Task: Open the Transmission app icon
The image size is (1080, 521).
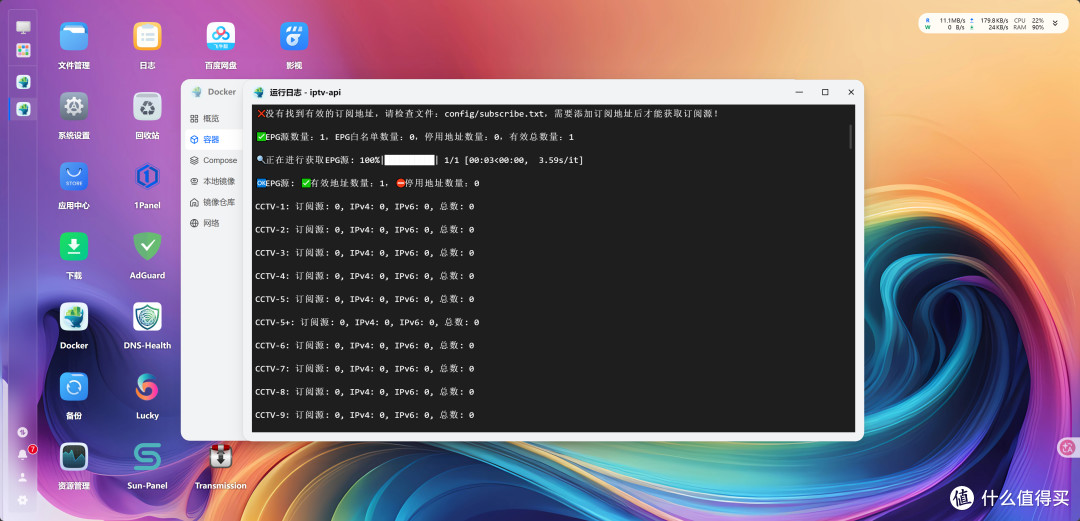Action: pos(220,456)
